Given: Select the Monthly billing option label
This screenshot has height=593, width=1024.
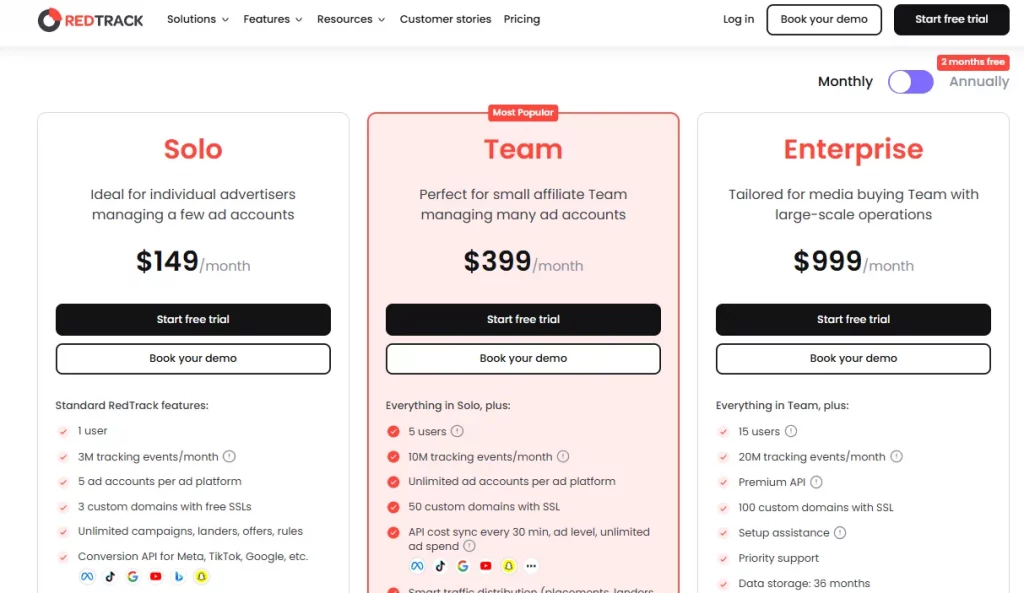Looking at the screenshot, I should point(845,82).
